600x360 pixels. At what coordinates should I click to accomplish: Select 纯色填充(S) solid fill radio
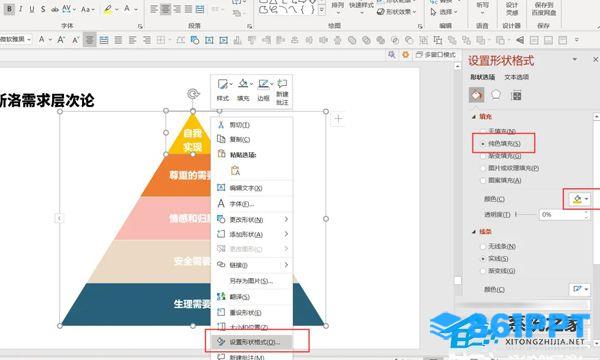point(501,144)
